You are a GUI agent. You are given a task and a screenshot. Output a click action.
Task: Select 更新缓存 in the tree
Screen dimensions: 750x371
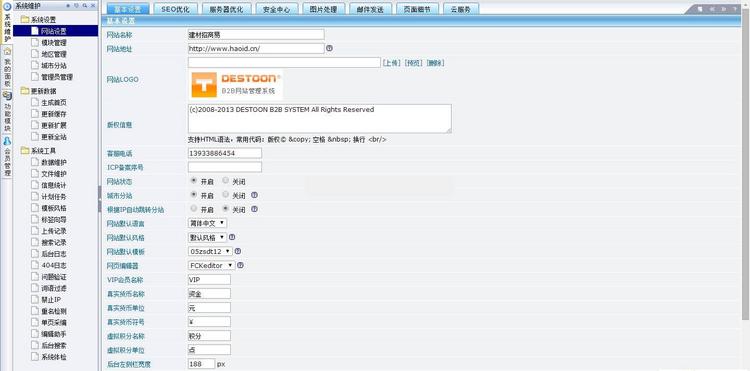(54, 114)
